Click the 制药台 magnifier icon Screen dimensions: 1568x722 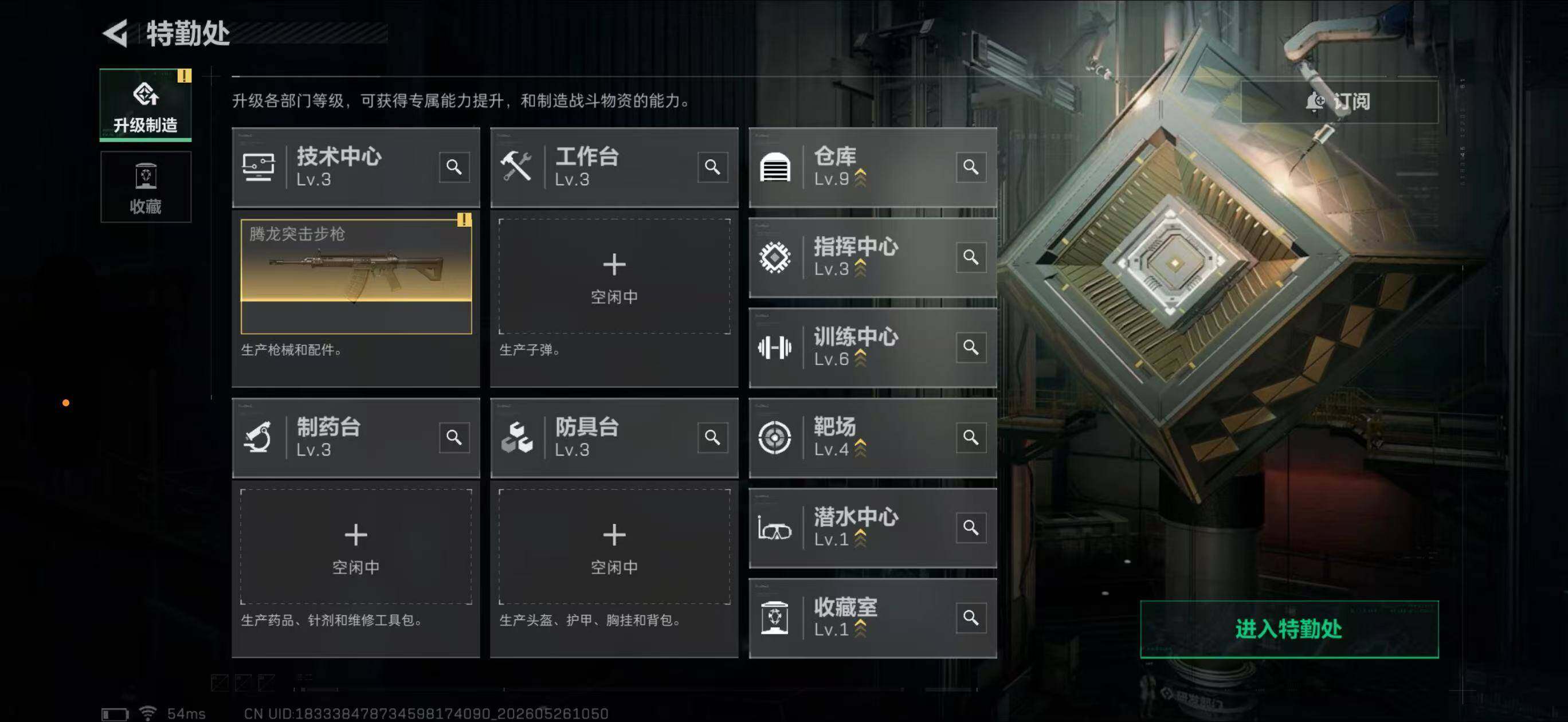point(454,437)
